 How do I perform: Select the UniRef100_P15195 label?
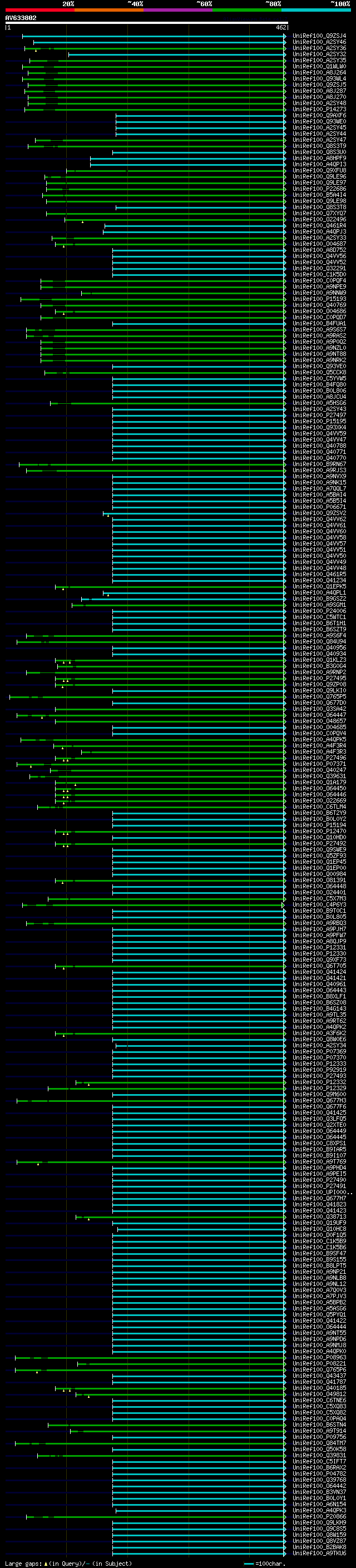(x=319, y=421)
